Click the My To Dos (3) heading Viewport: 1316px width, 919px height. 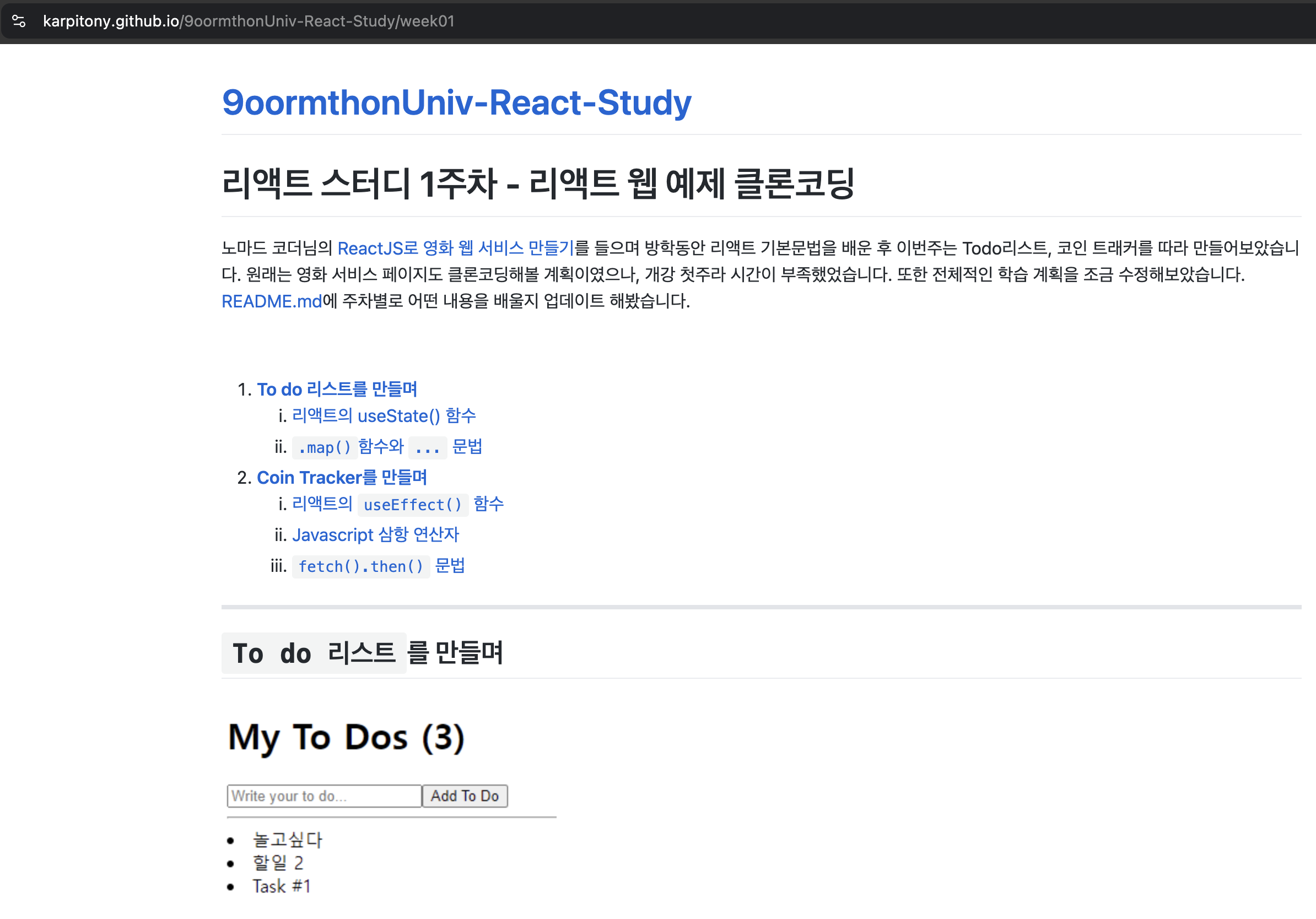tap(346, 737)
